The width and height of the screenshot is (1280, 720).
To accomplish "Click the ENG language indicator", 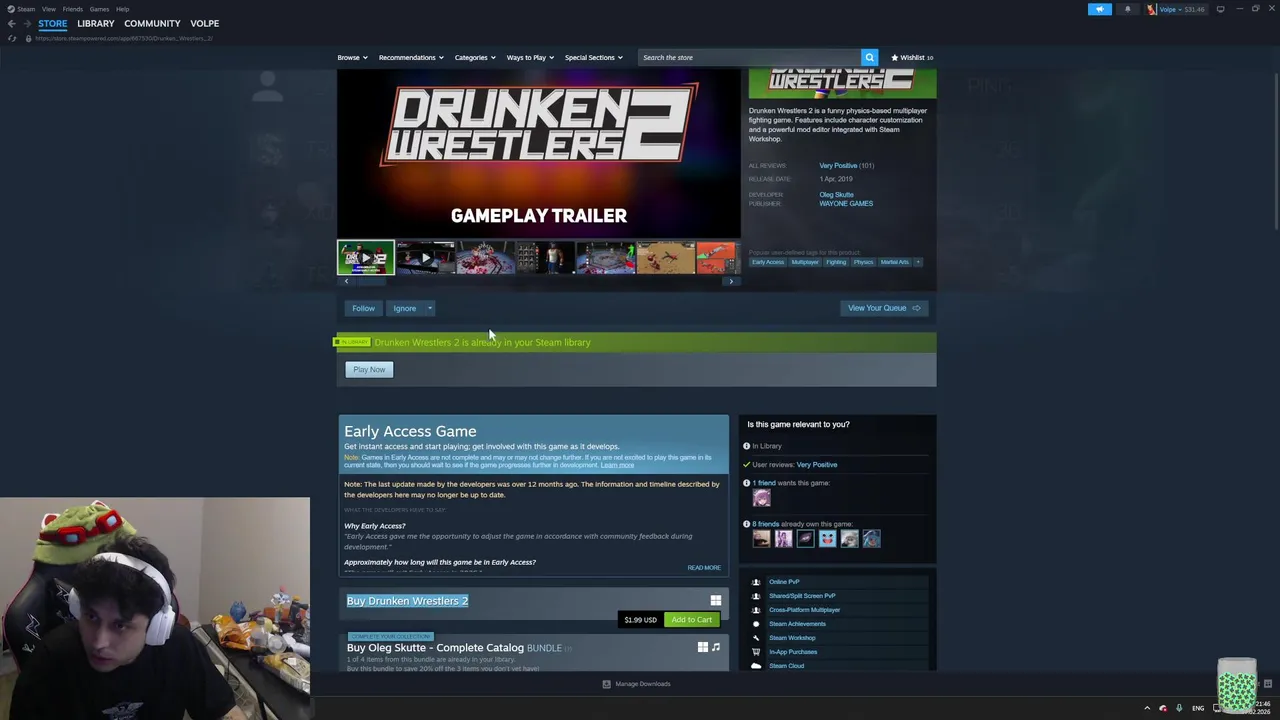I will [1198, 708].
